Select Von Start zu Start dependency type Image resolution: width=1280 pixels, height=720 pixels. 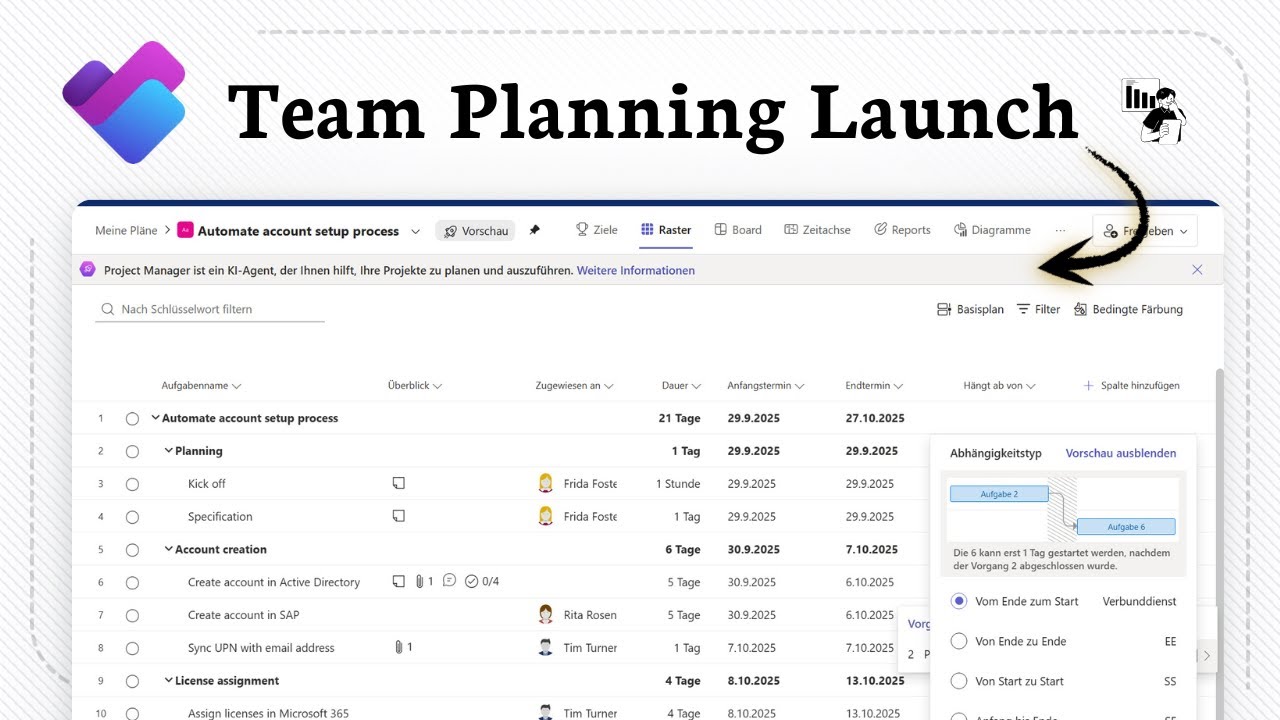point(959,681)
